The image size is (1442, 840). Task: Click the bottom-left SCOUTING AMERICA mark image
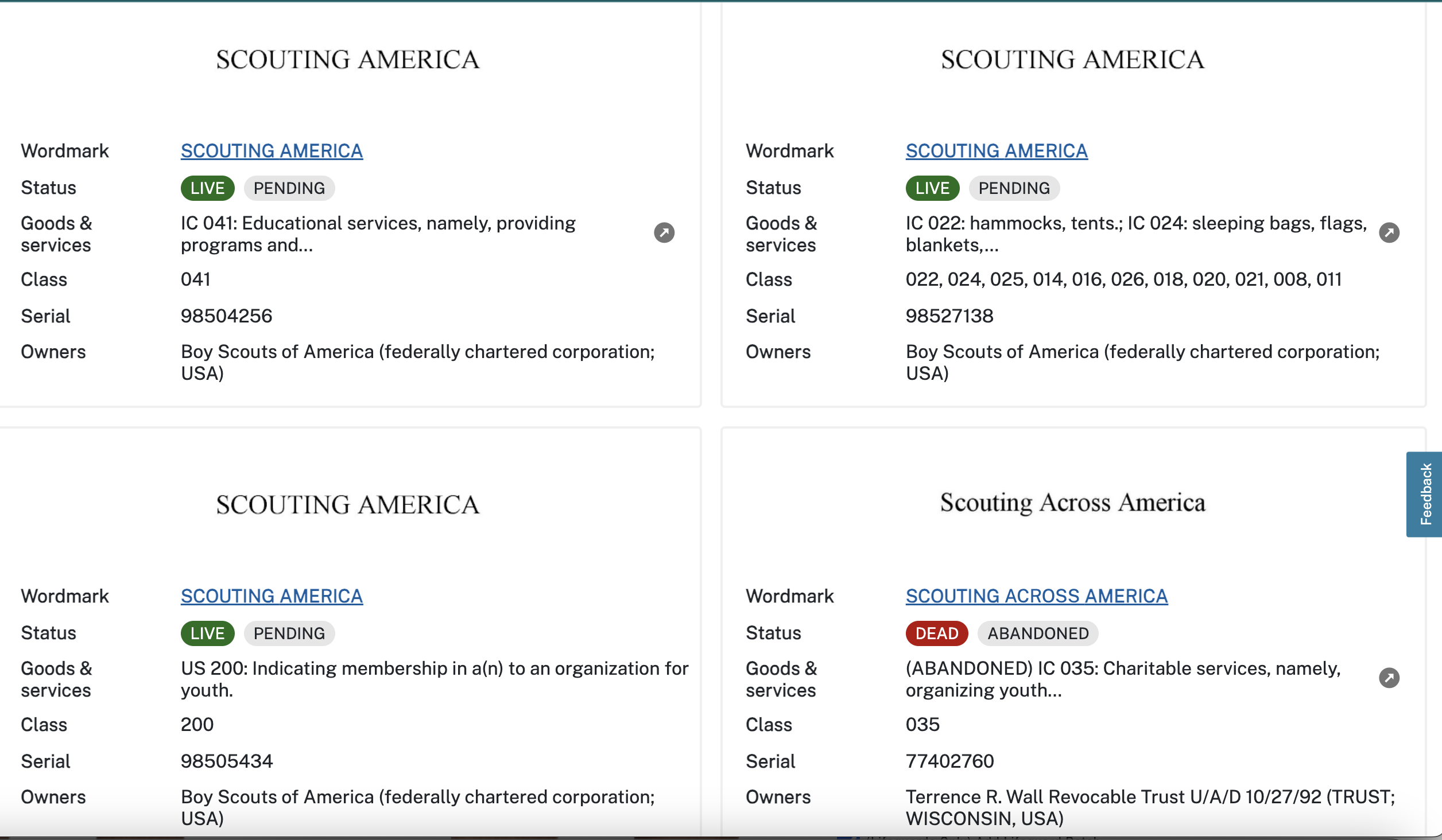pyautogui.click(x=348, y=505)
